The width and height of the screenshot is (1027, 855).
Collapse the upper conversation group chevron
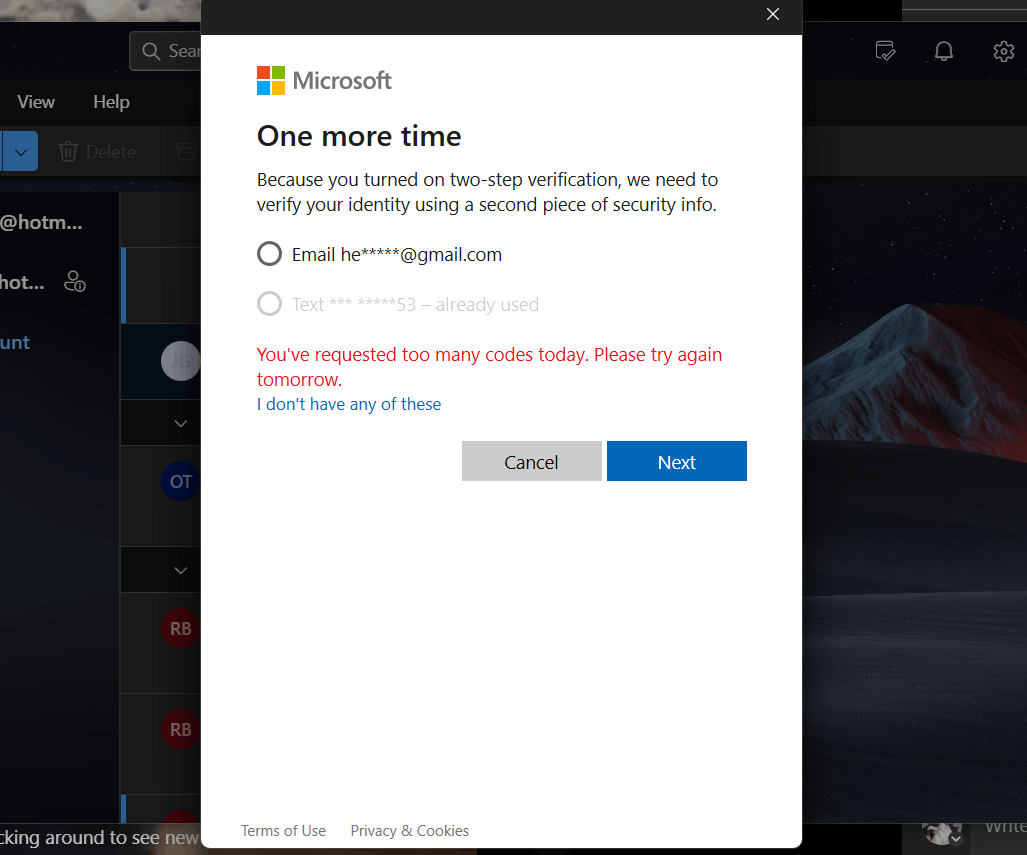tap(180, 423)
